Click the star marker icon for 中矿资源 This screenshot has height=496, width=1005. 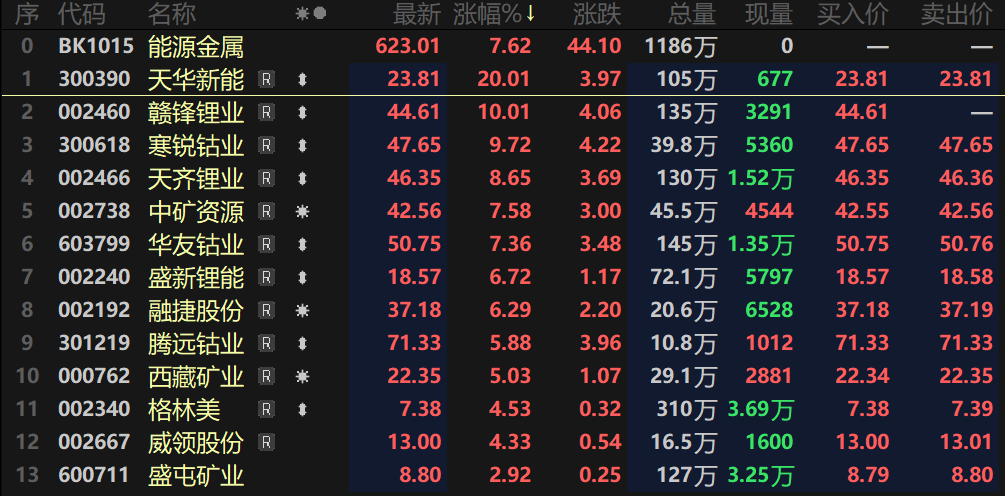click(302, 212)
